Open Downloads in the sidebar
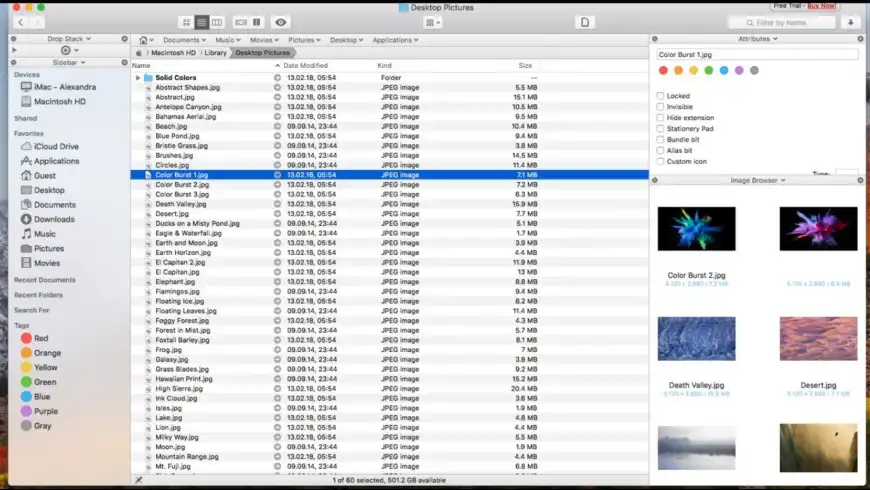The width and height of the screenshot is (870, 490). coord(48,219)
